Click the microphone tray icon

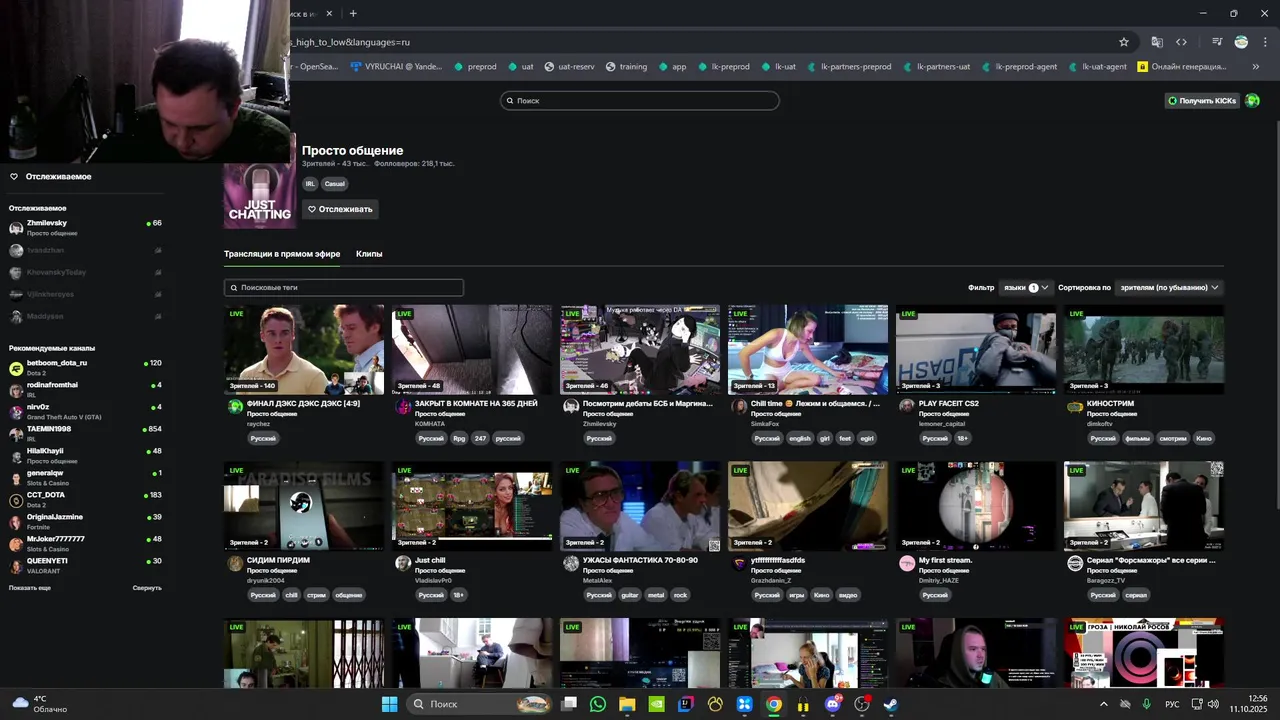click(1147, 704)
